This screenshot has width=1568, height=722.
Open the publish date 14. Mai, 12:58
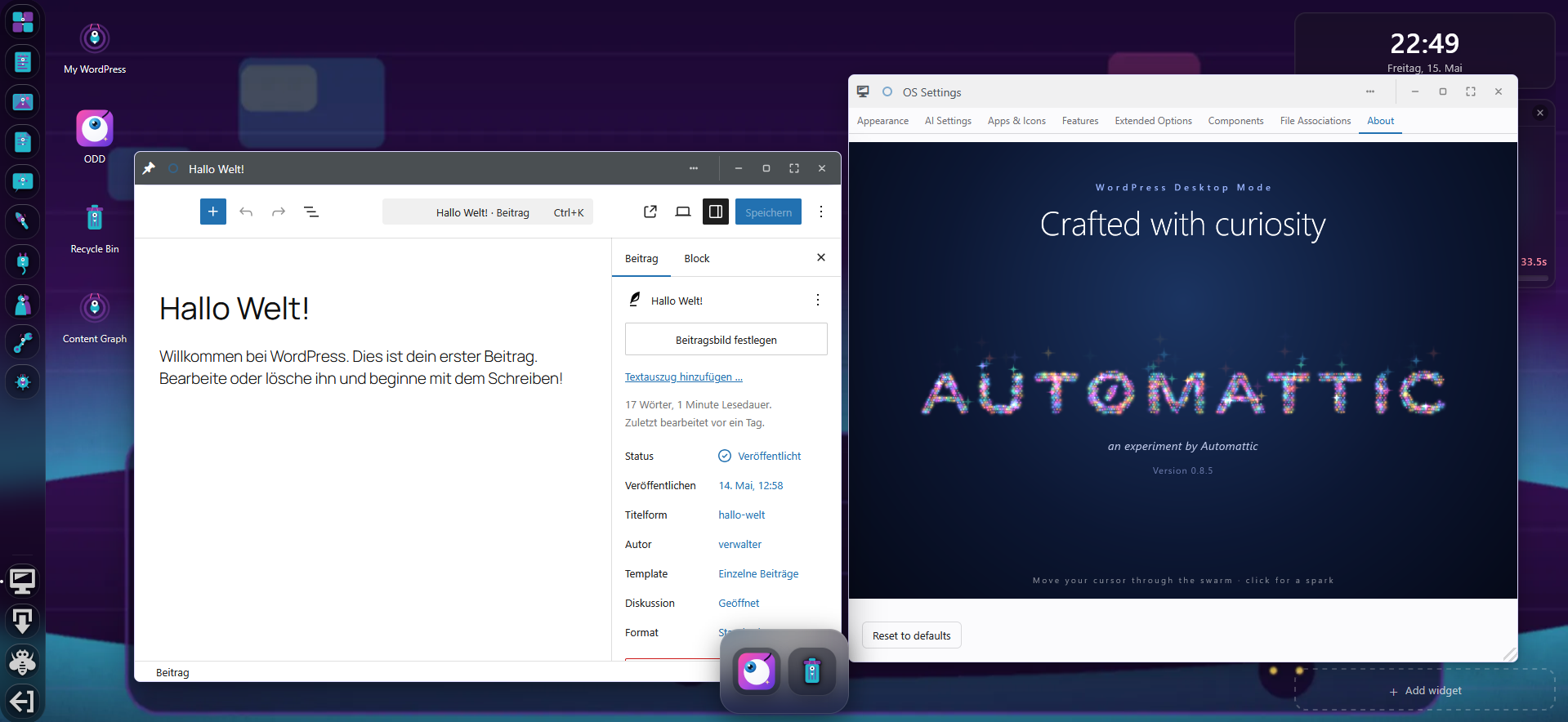coord(751,485)
